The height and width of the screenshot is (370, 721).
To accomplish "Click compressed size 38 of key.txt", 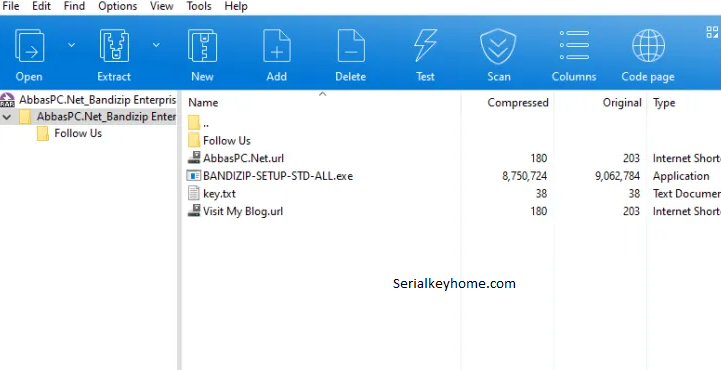I will [x=541, y=194].
